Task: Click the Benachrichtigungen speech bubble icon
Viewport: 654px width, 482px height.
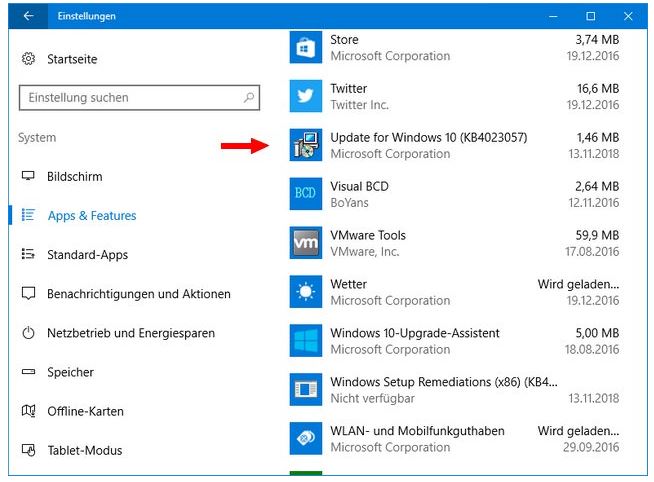Action: coord(28,294)
